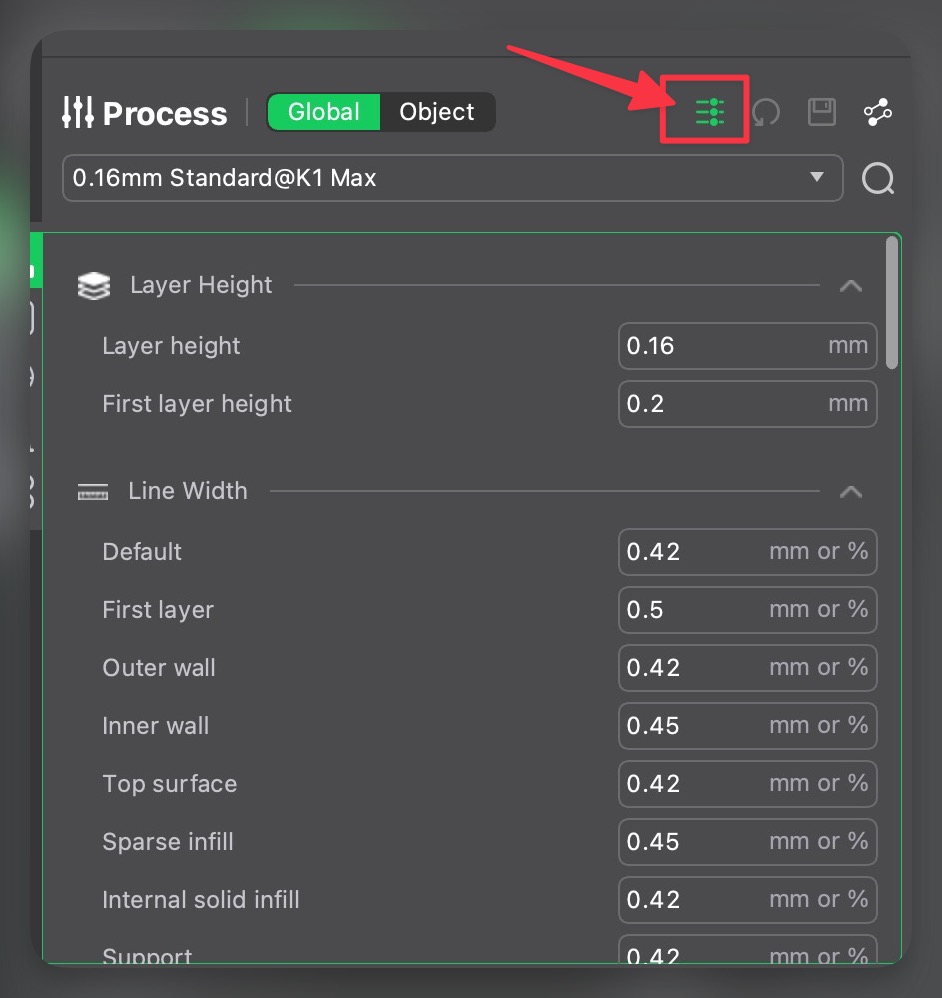Click the save preset floppy disk icon
The image size is (942, 998).
(821, 112)
